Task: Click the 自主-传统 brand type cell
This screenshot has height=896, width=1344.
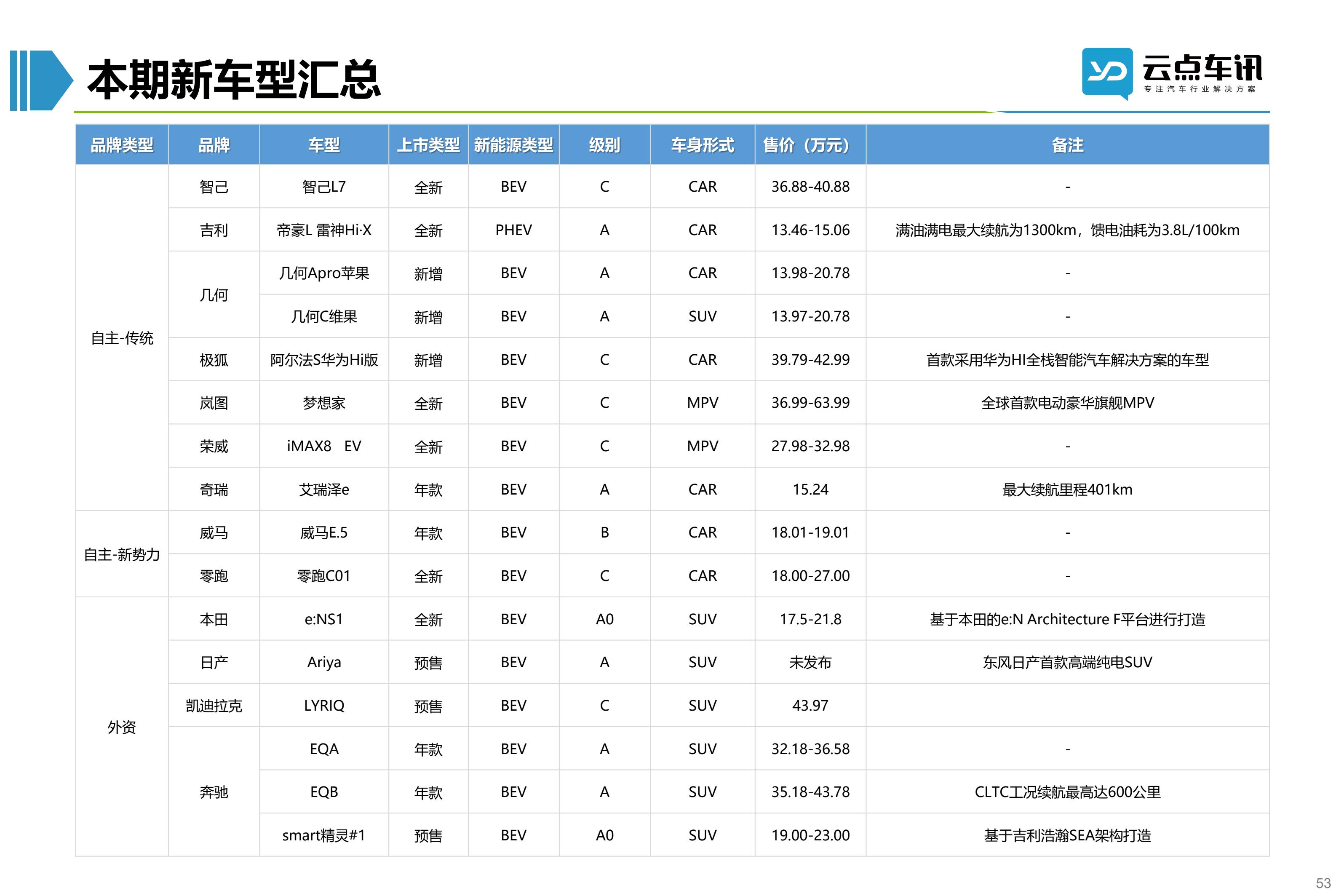Action: click(122, 338)
